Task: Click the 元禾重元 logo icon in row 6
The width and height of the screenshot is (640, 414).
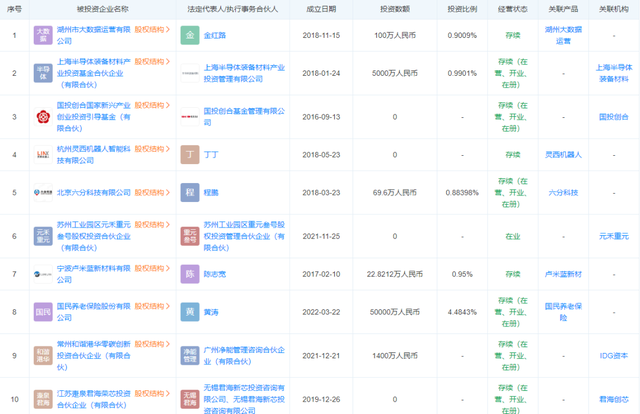Action: point(43,236)
